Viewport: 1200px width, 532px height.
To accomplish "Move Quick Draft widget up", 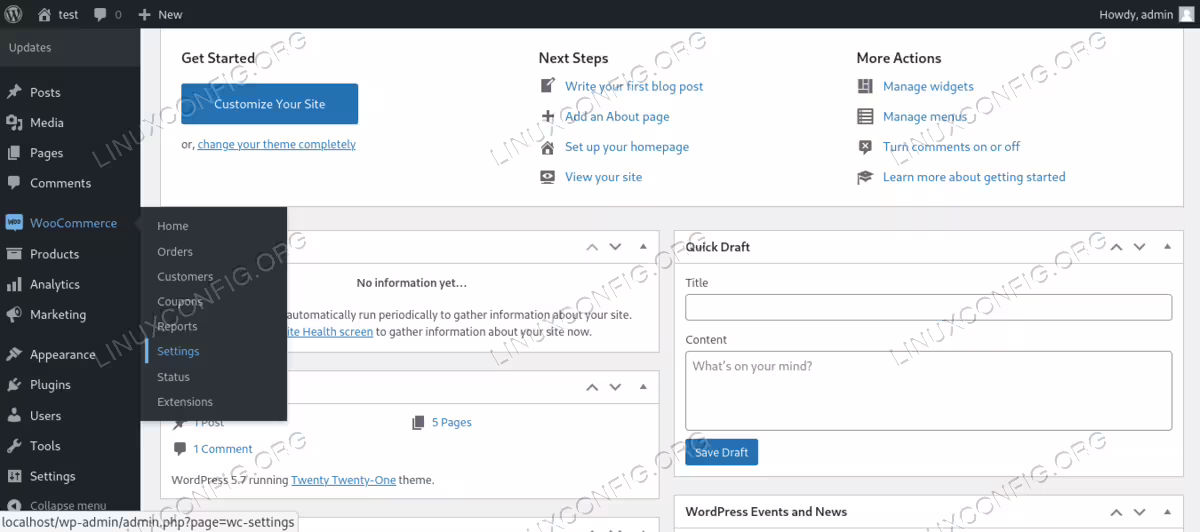I will coord(1116,247).
